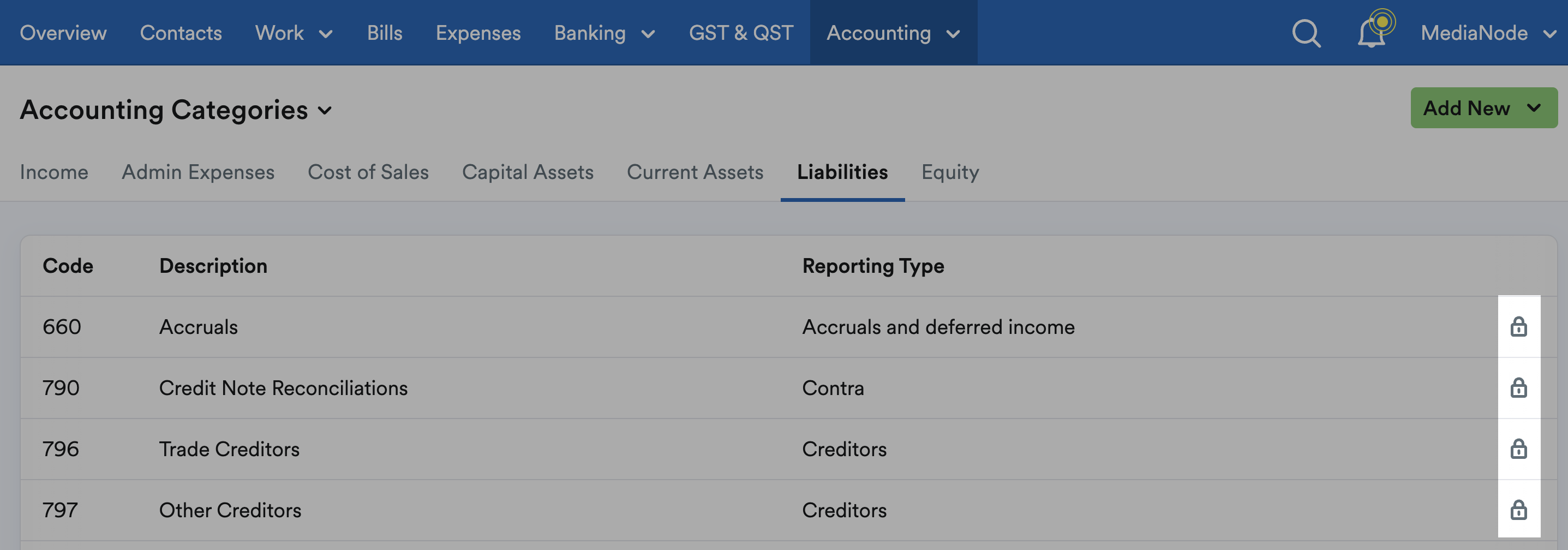Click code 797
Screen dimensions: 1568x550
(x=60, y=510)
